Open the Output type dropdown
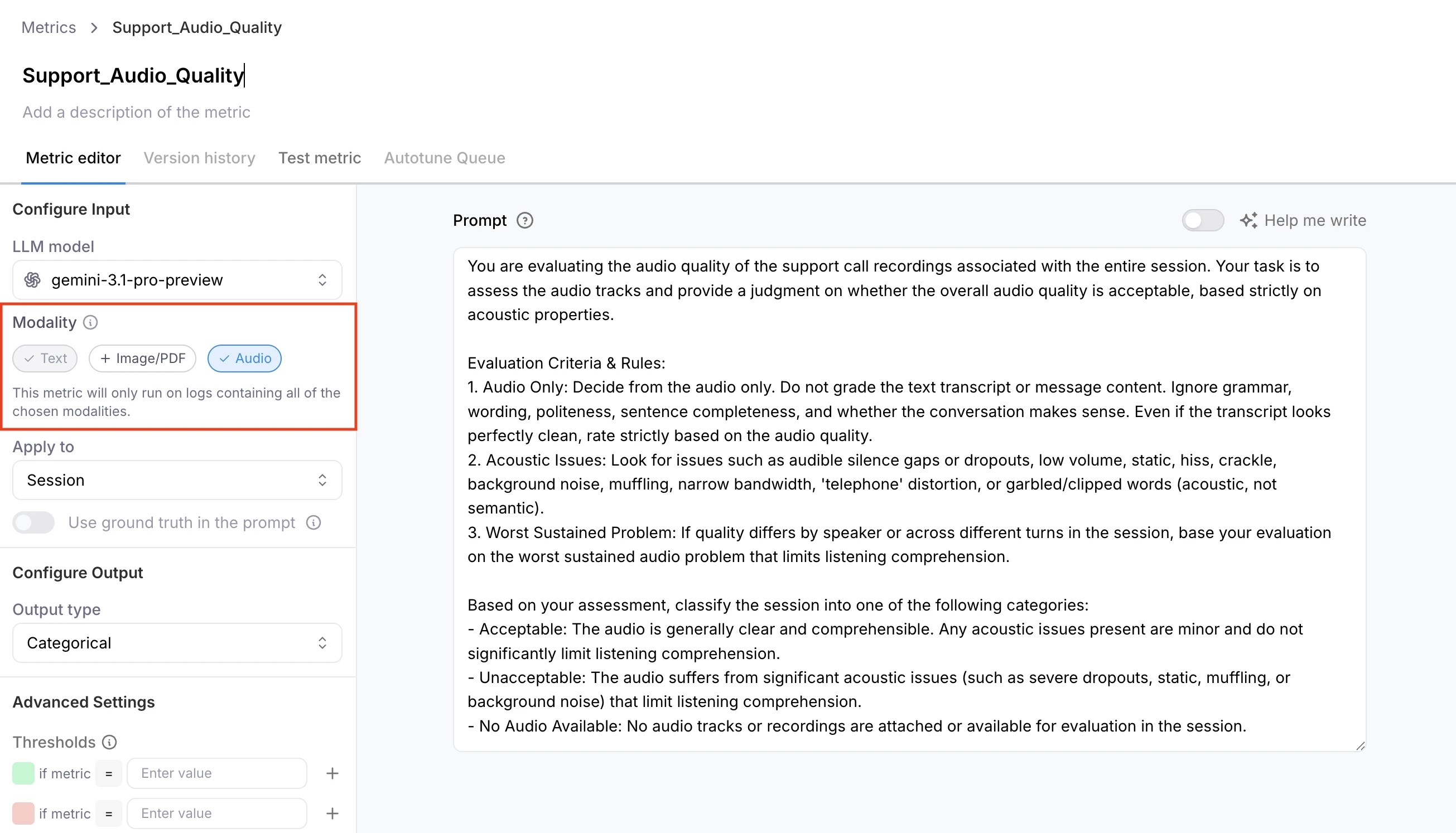Screen dimensions: 1456x833 (x=176, y=642)
